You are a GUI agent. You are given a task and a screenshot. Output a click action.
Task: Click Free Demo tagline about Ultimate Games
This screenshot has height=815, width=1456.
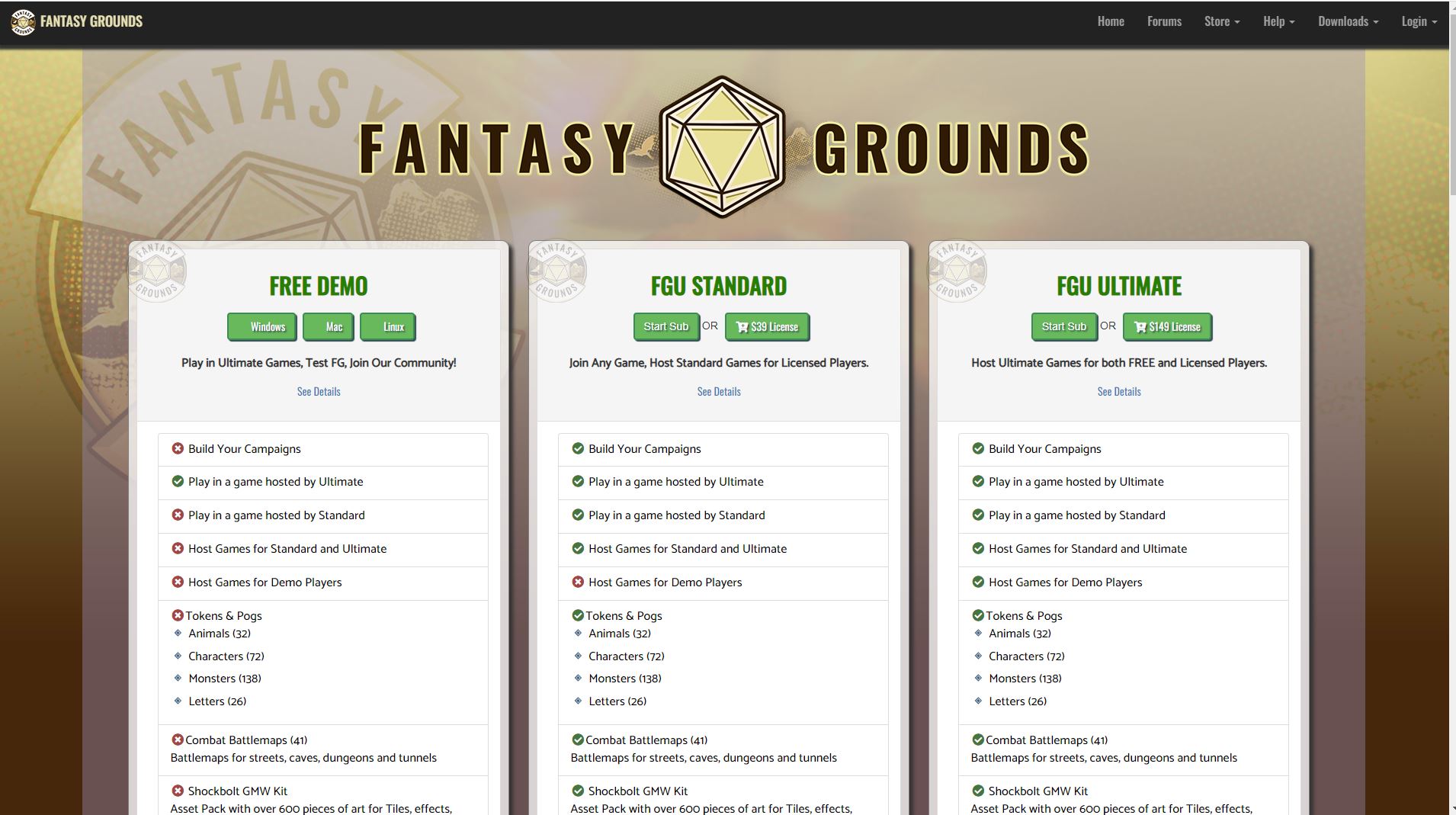[x=319, y=363]
